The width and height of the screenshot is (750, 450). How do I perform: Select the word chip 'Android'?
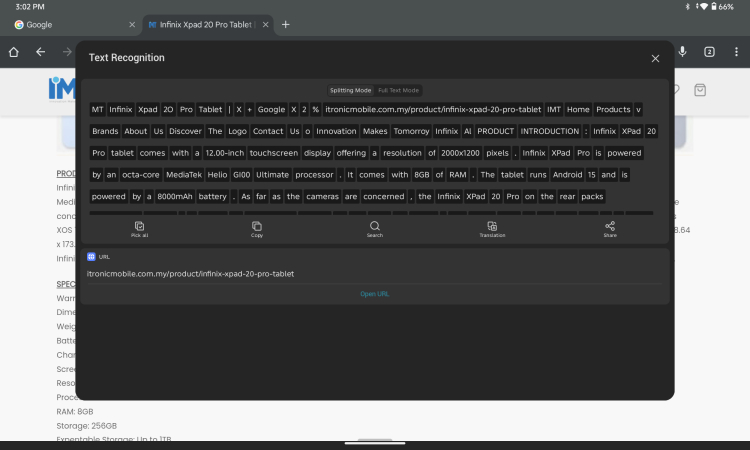click(x=567, y=175)
